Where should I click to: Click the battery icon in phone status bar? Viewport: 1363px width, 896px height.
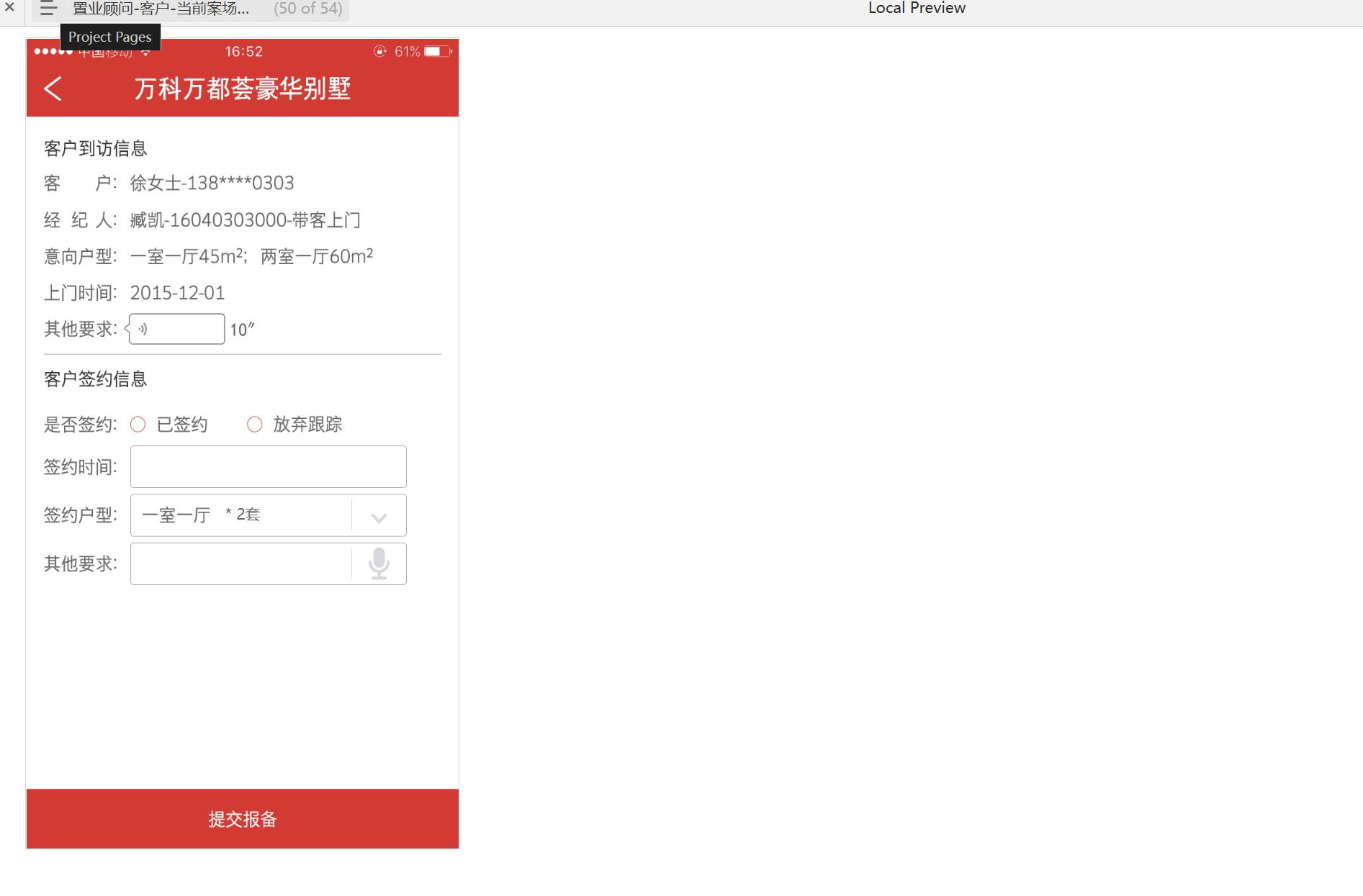pos(438,51)
